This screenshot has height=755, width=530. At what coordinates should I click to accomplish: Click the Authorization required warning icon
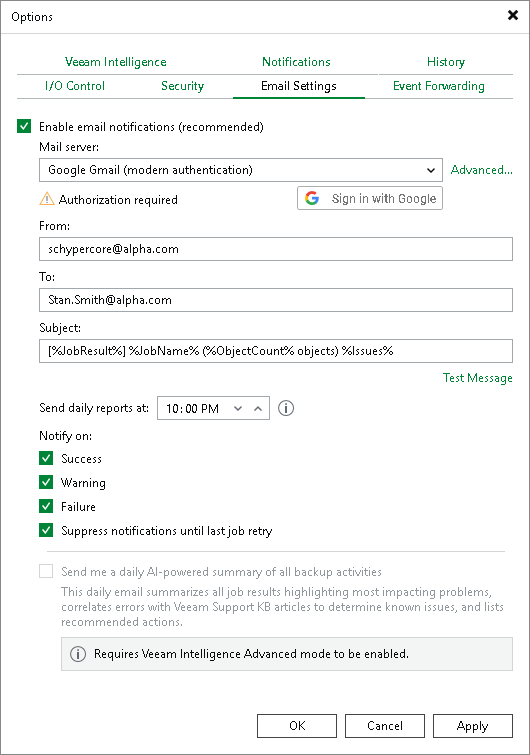coord(47,199)
